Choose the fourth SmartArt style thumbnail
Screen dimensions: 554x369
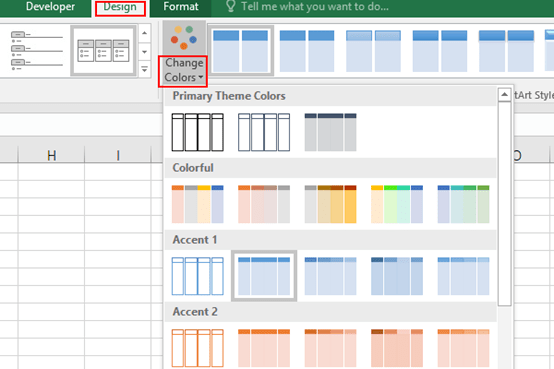tap(440, 51)
